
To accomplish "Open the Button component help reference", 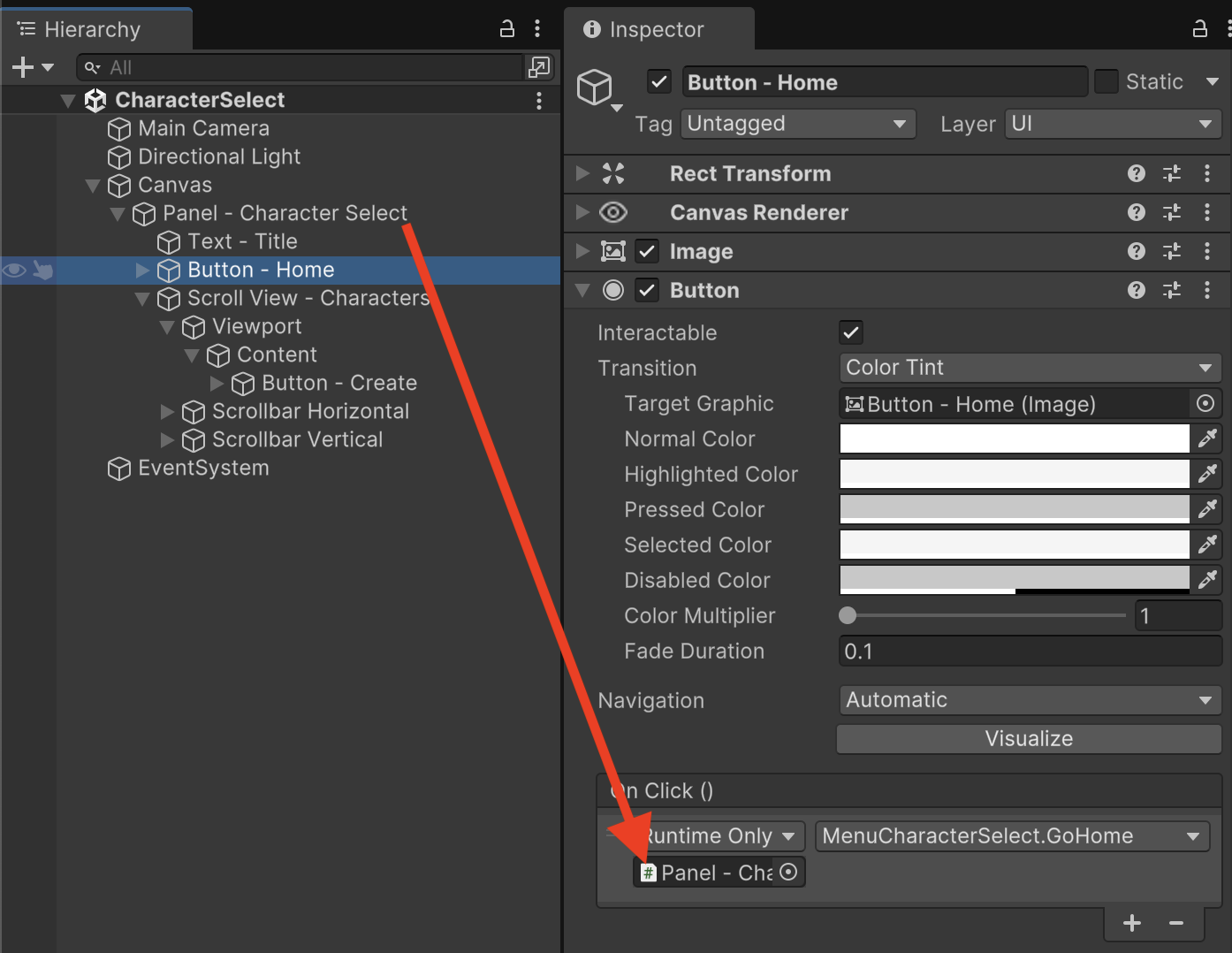I will click(x=1137, y=290).
